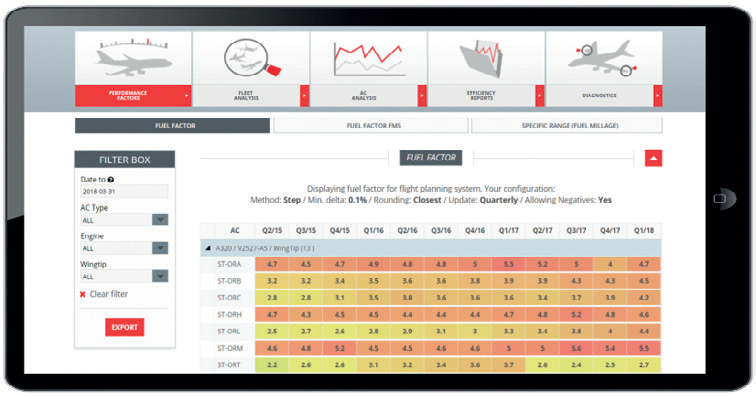Click the Clear filter link

(108, 294)
